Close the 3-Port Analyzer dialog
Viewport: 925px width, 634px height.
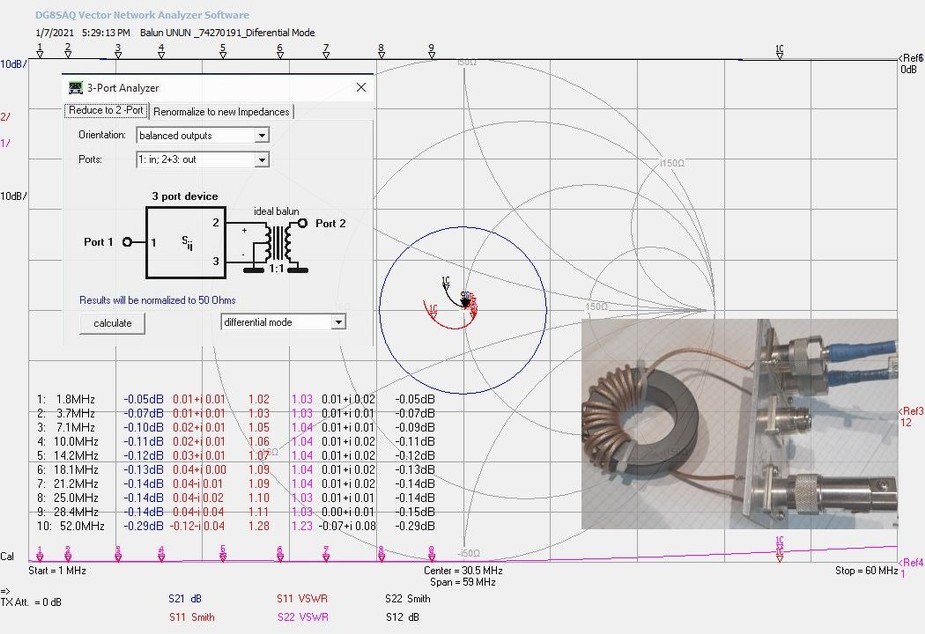click(361, 88)
